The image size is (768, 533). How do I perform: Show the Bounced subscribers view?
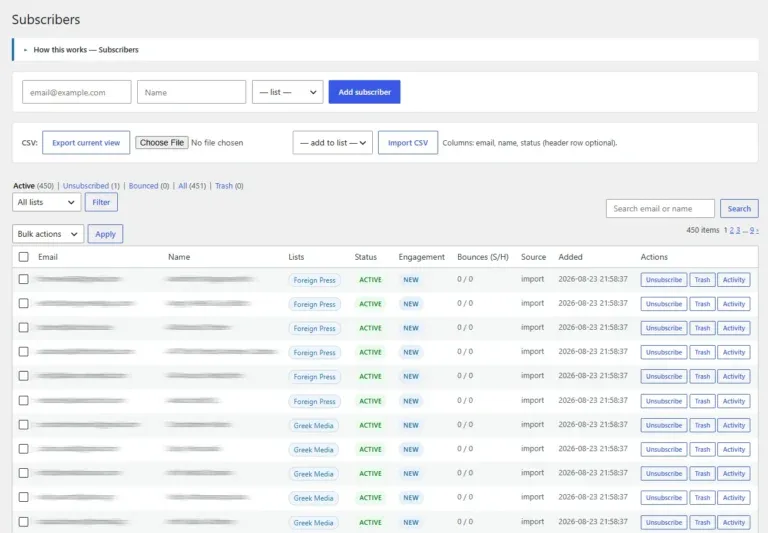point(144,186)
